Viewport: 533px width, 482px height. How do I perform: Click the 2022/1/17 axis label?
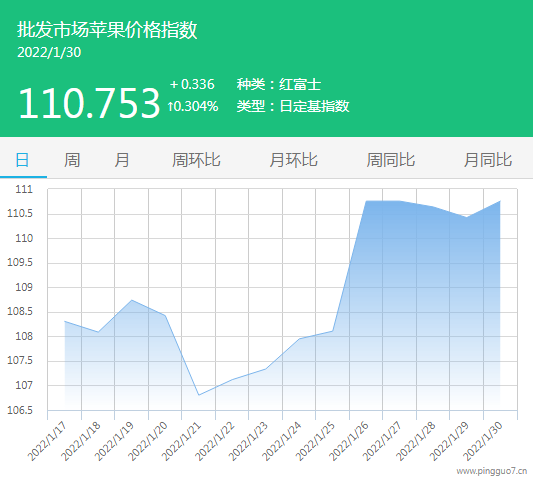point(47,441)
